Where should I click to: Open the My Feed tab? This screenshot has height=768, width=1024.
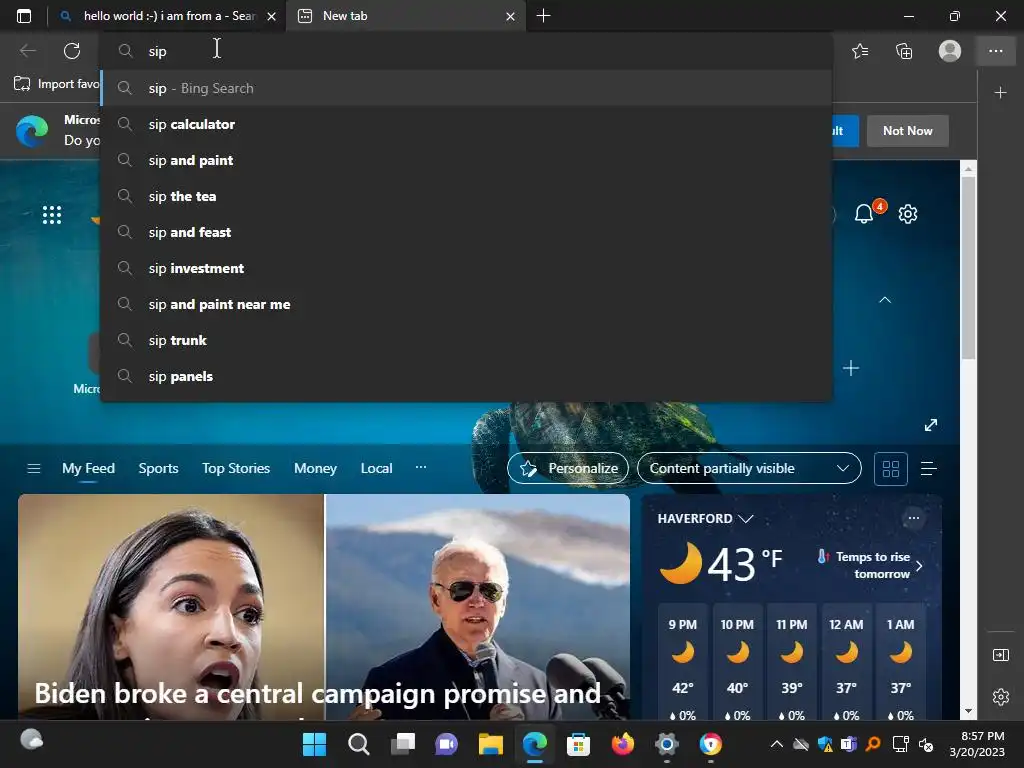tap(88, 468)
